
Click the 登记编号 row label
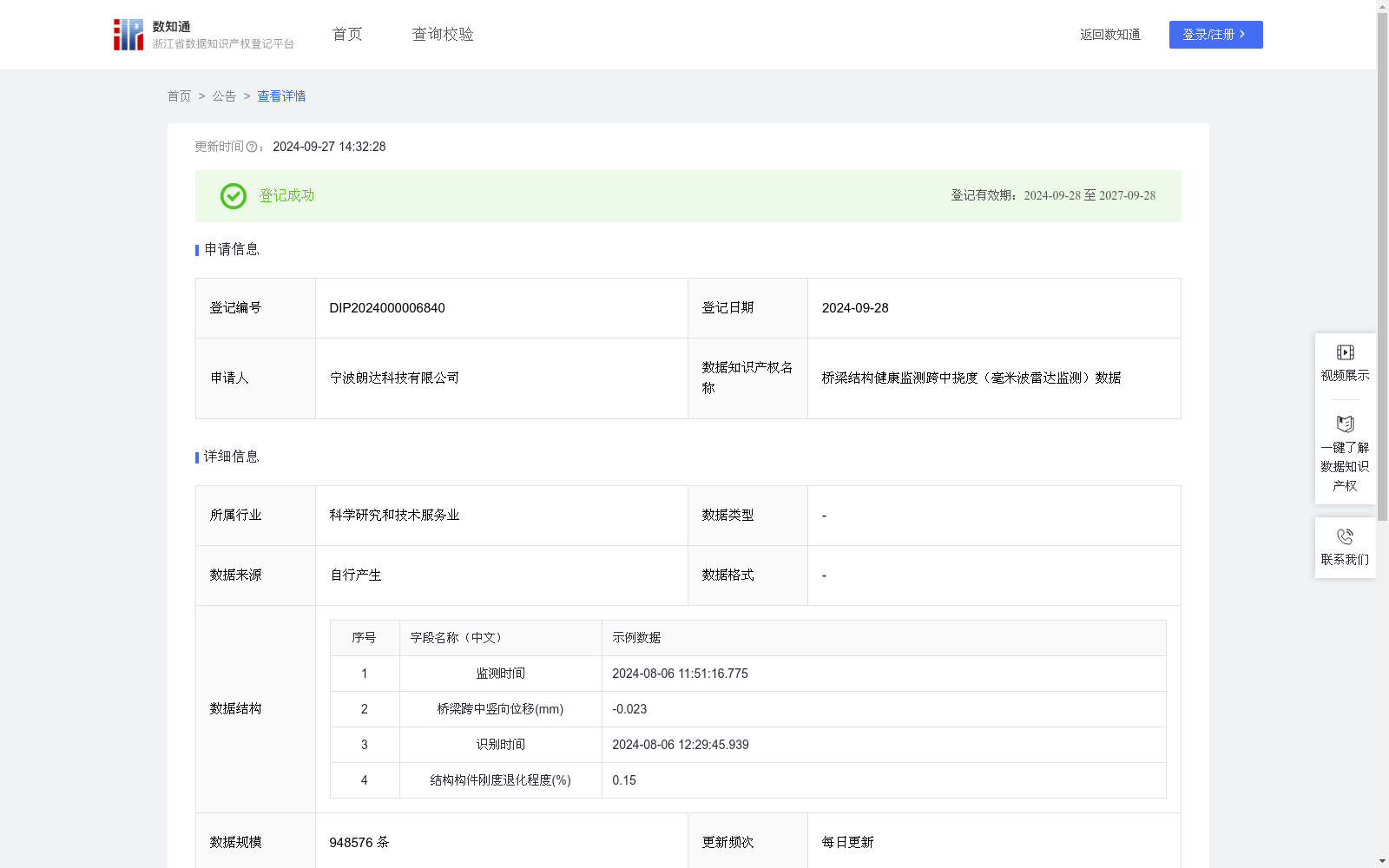235,308
